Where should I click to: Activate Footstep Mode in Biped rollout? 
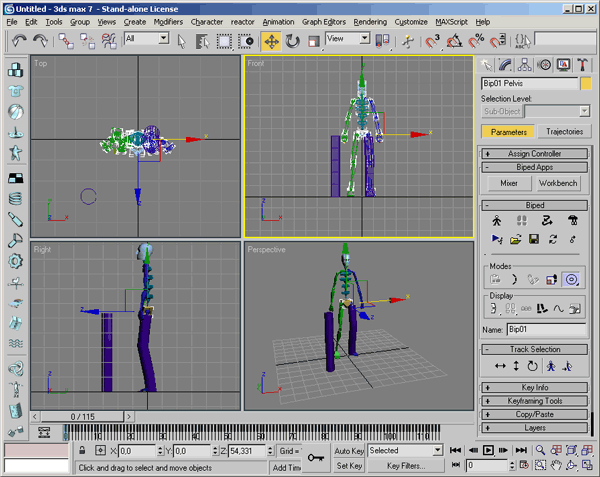pos(520,221)
